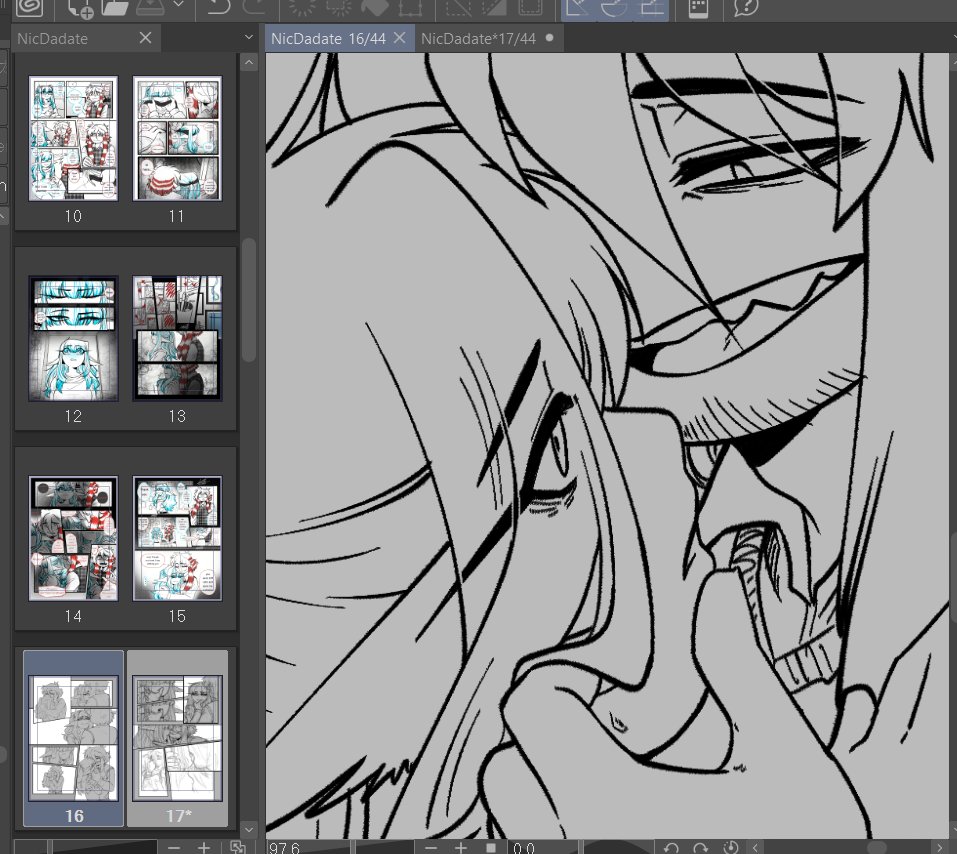The image size is (957, 854).
Task: Click page manager scroll up arrow
Action: pos(248,62)
